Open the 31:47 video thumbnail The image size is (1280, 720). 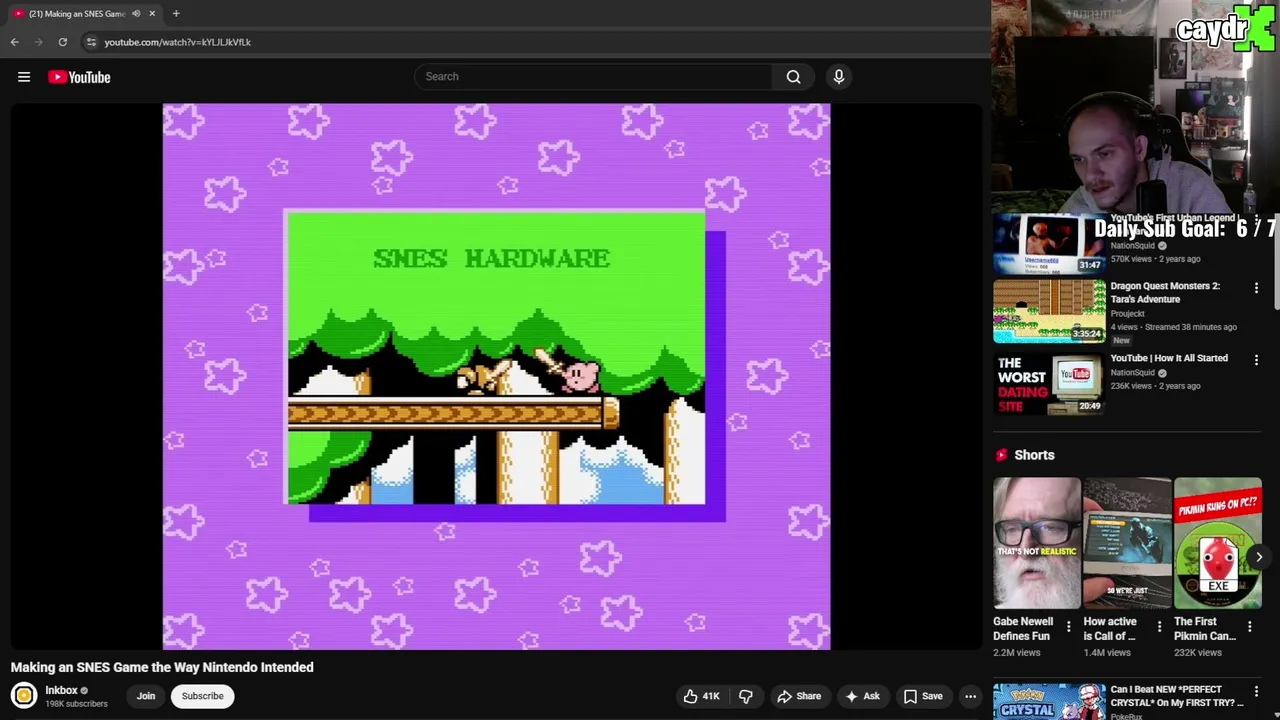point(1049,245)
